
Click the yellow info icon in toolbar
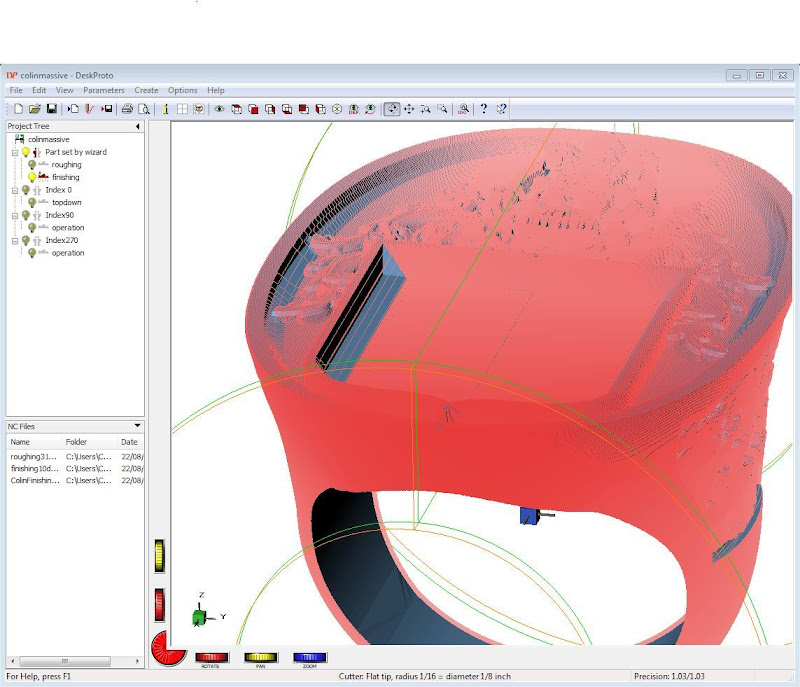point(166,108)
